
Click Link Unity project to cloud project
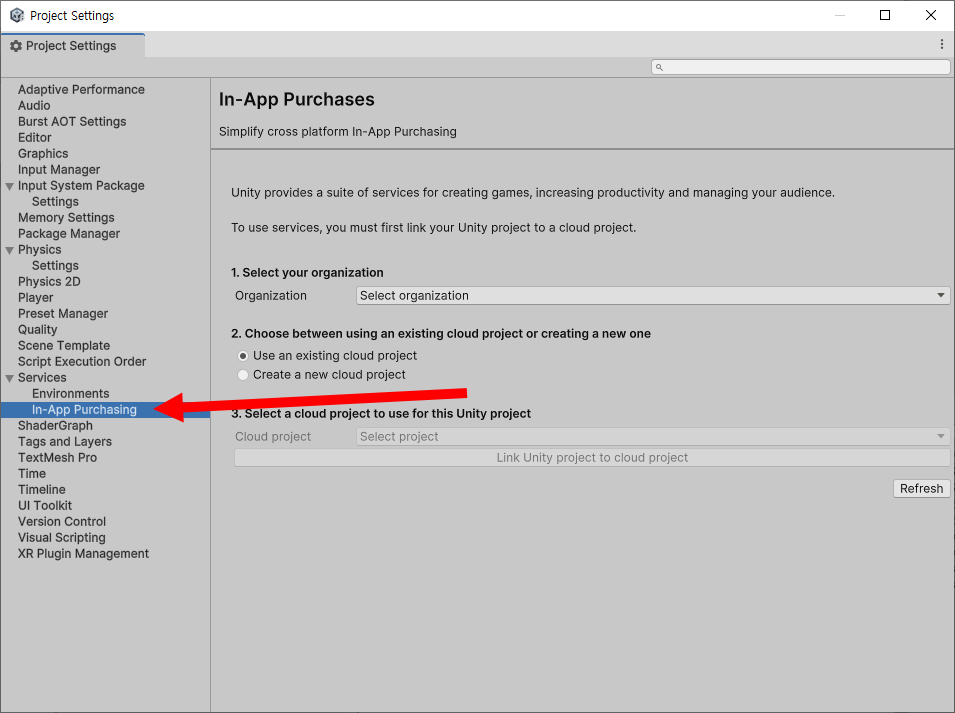pos(592,458)
